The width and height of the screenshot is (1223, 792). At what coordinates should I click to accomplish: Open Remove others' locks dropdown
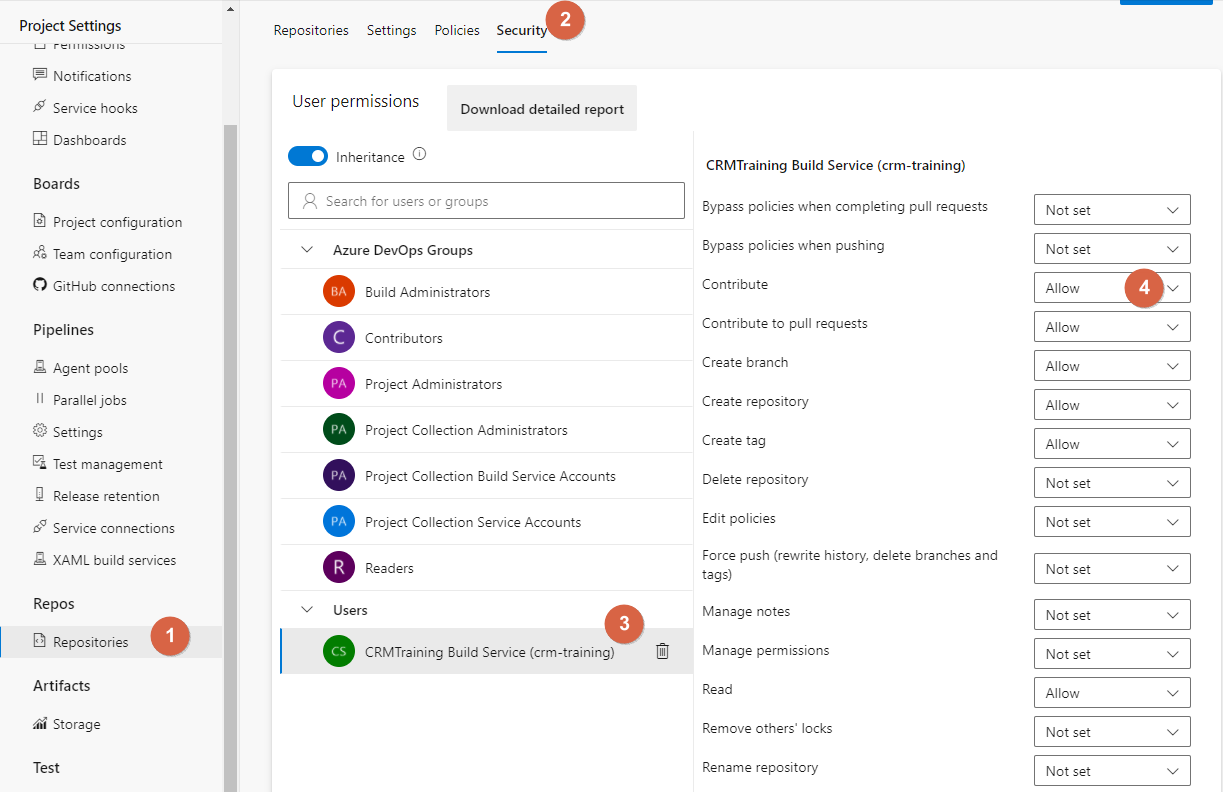[1112, 732]
